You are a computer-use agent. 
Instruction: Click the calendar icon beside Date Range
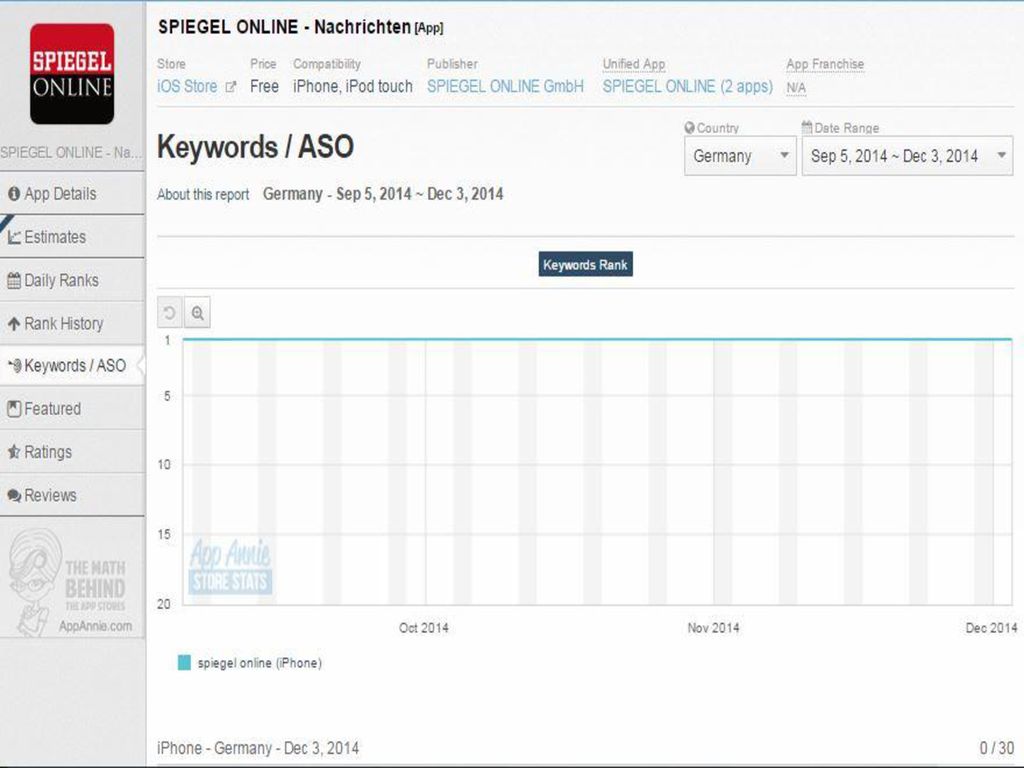point(807,127)
